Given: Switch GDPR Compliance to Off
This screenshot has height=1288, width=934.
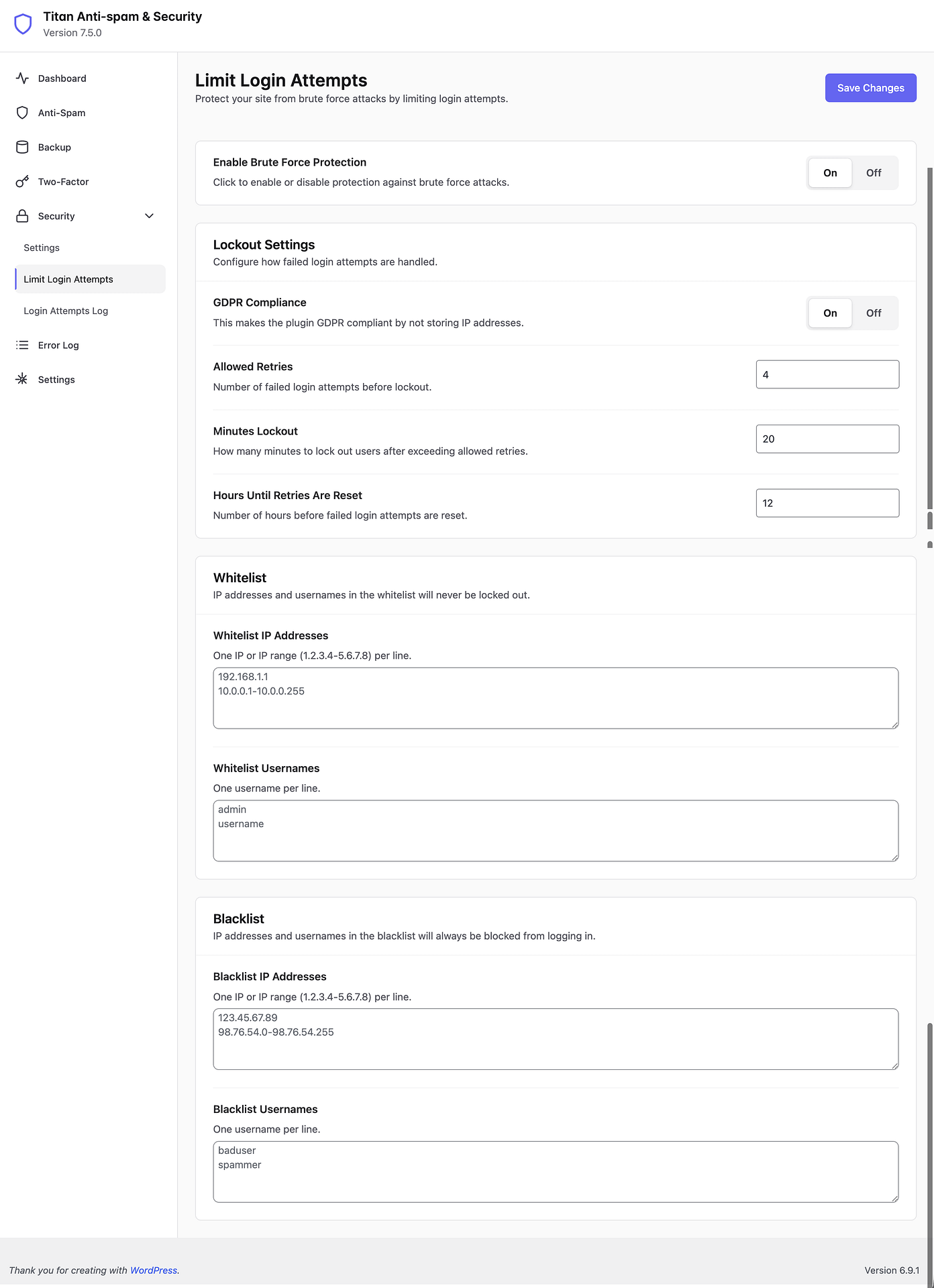Looking at the screenshot, I should click(873, 313).
